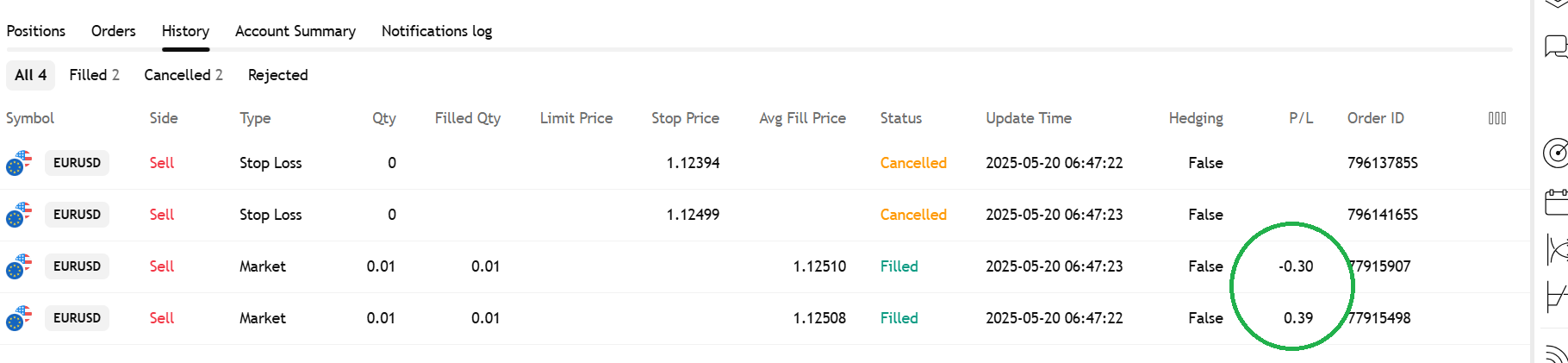The width and height of the screenshot is (1568, 363).
Task: Click EURUSD flag icon in first row
Action: point(19,163)
